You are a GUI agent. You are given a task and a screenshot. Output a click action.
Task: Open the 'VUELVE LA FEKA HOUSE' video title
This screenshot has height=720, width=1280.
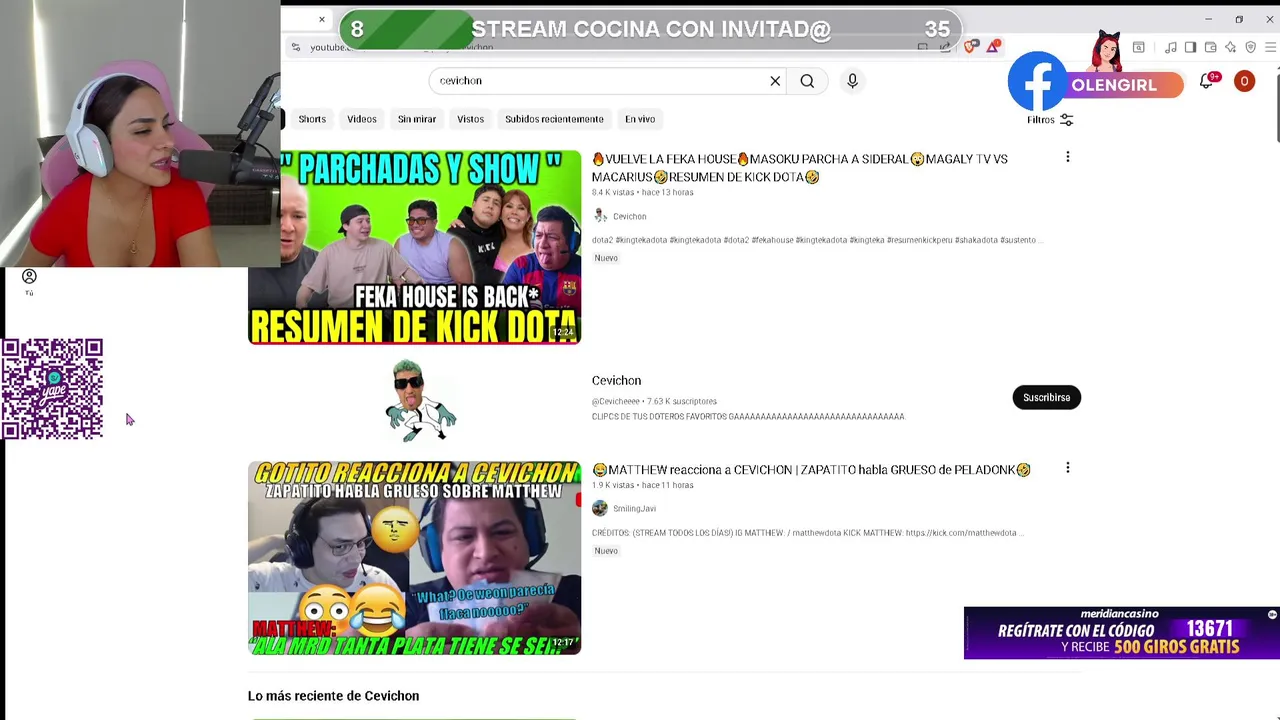click(800, 168)
